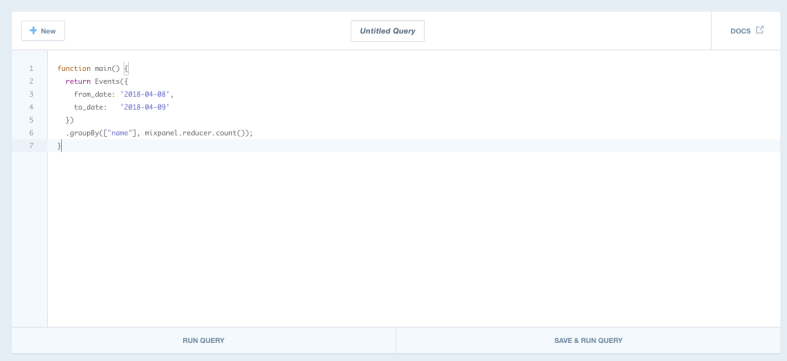Click highlighted opening brace on line 1

pyautogui.click(x=126, y=68)
